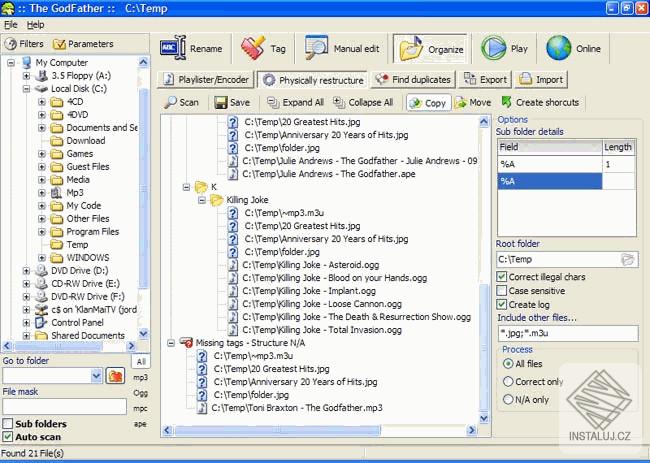Image resolution: width=650 pixels, height=463 pixels.
Task: Collapse the My Computer tree node
Action: (11, 63)
